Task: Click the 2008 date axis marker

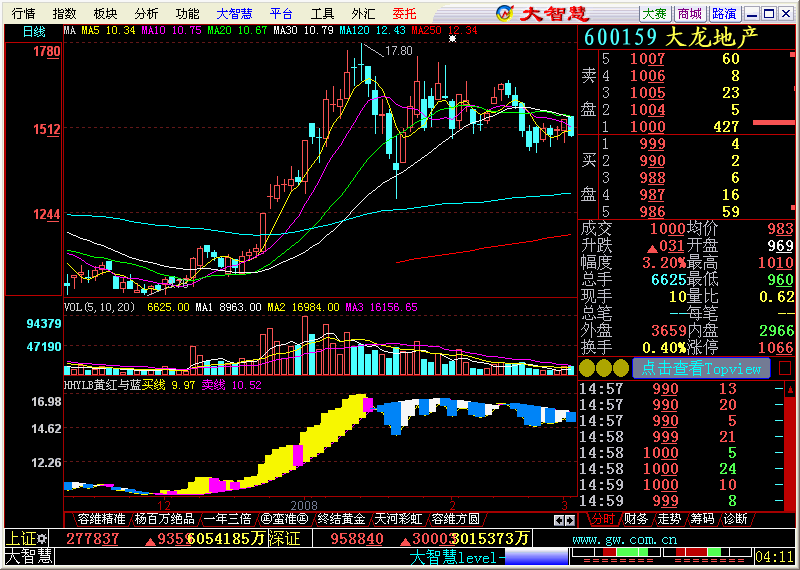Action: (304, 506)
